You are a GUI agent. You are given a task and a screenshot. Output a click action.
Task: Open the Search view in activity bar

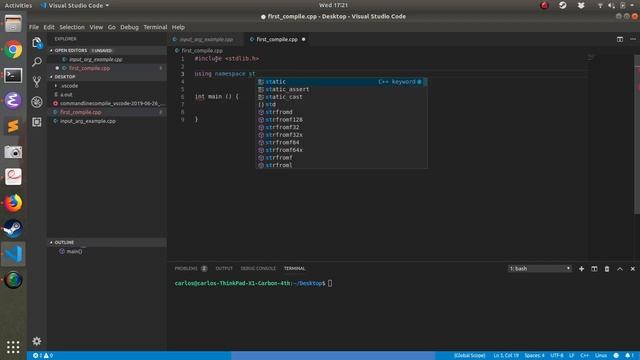point(37,62)
